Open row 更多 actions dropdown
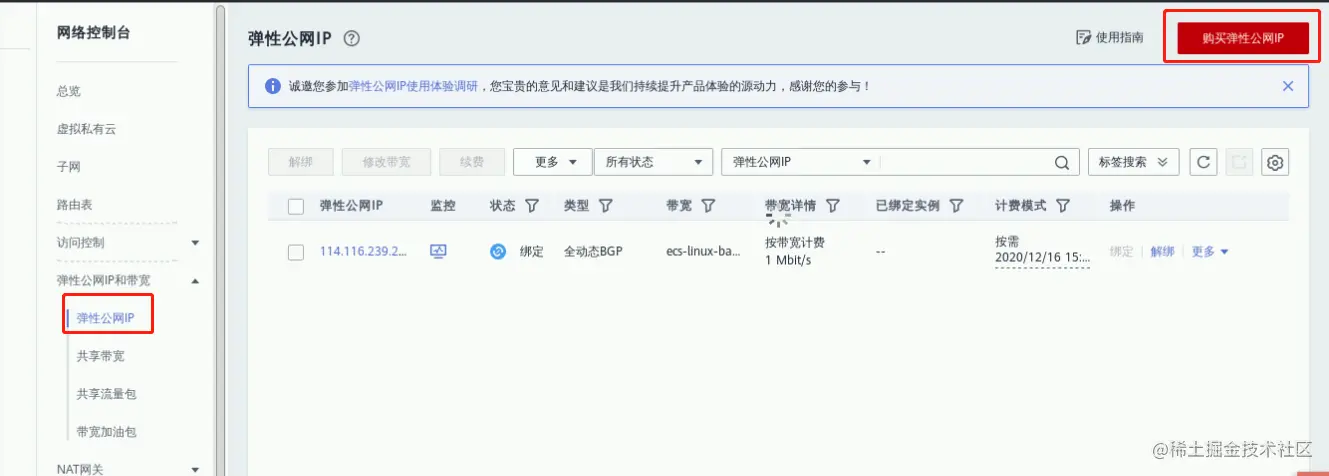The image size is (1329, 476). pyautogui.click(x=1210, y=251)
